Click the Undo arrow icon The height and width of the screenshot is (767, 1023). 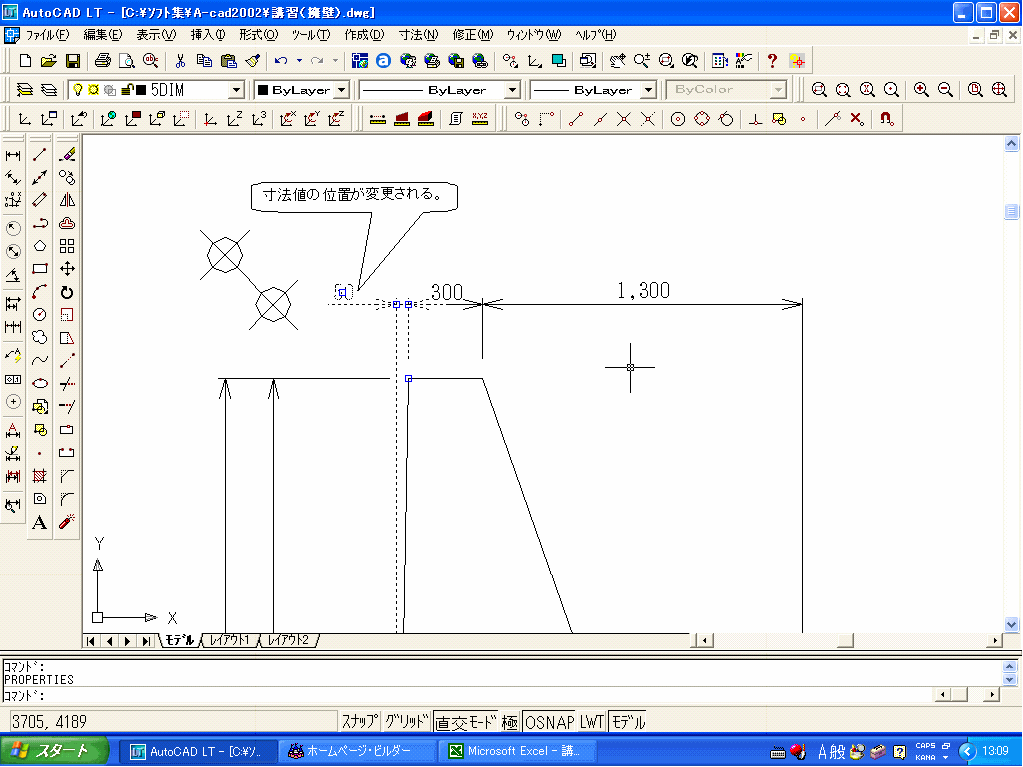[281, 61]
